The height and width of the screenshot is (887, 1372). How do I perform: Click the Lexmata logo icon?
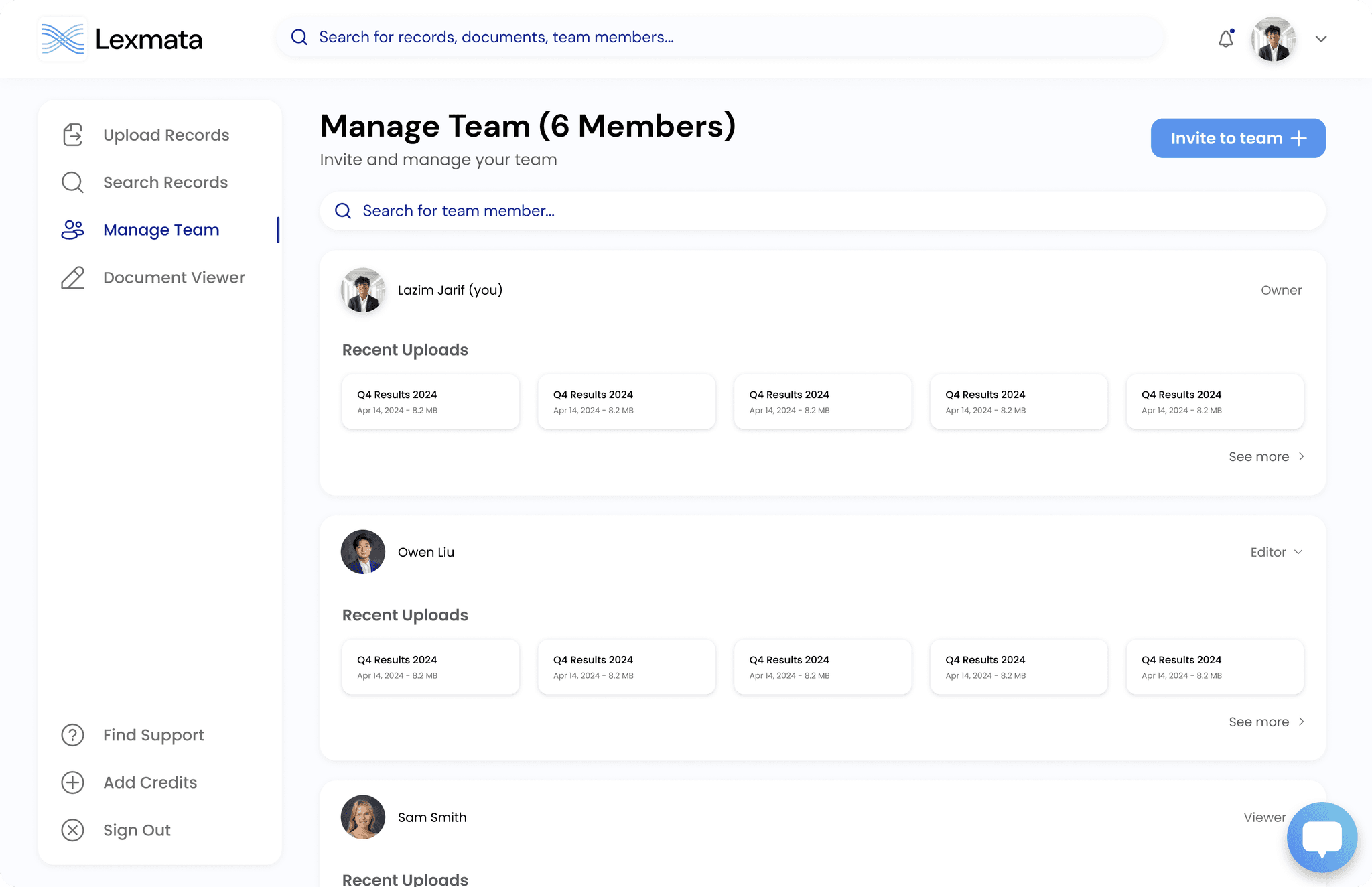(x=62, y=39)
